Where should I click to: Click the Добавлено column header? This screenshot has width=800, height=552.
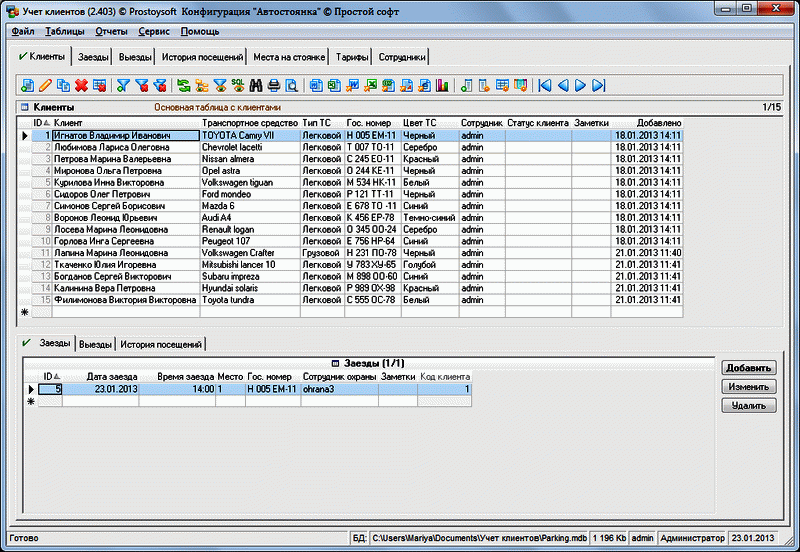(647, 123)
